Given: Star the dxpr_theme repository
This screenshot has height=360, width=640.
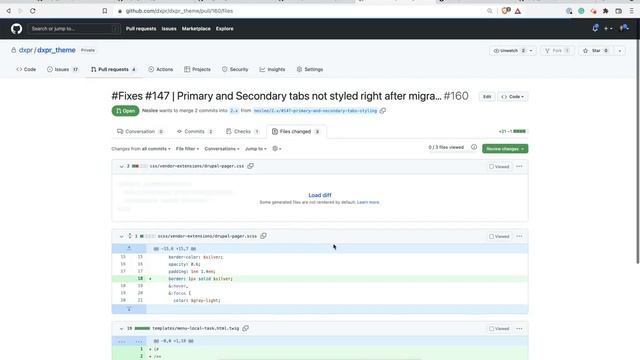Looking at the screenshot, I should click(596, 51).
